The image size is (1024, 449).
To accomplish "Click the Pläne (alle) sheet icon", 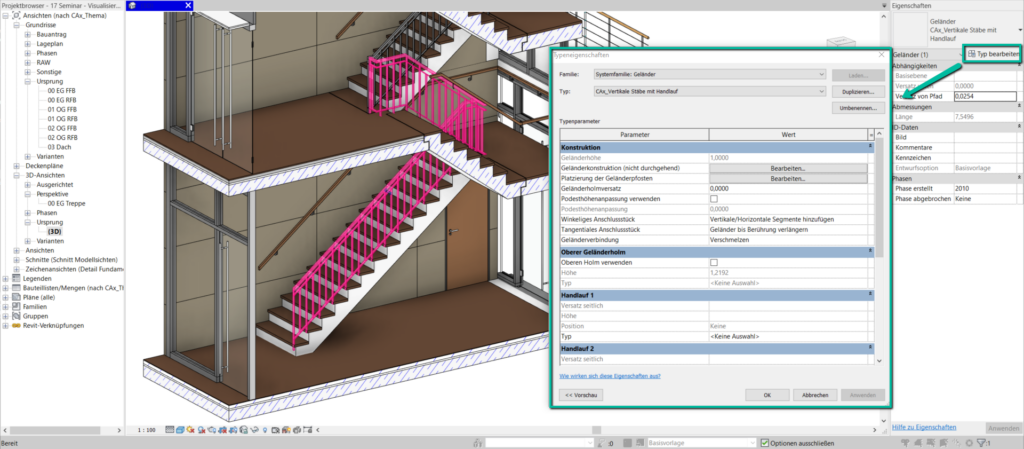I will pyautogui.click(x=17, y=297).
